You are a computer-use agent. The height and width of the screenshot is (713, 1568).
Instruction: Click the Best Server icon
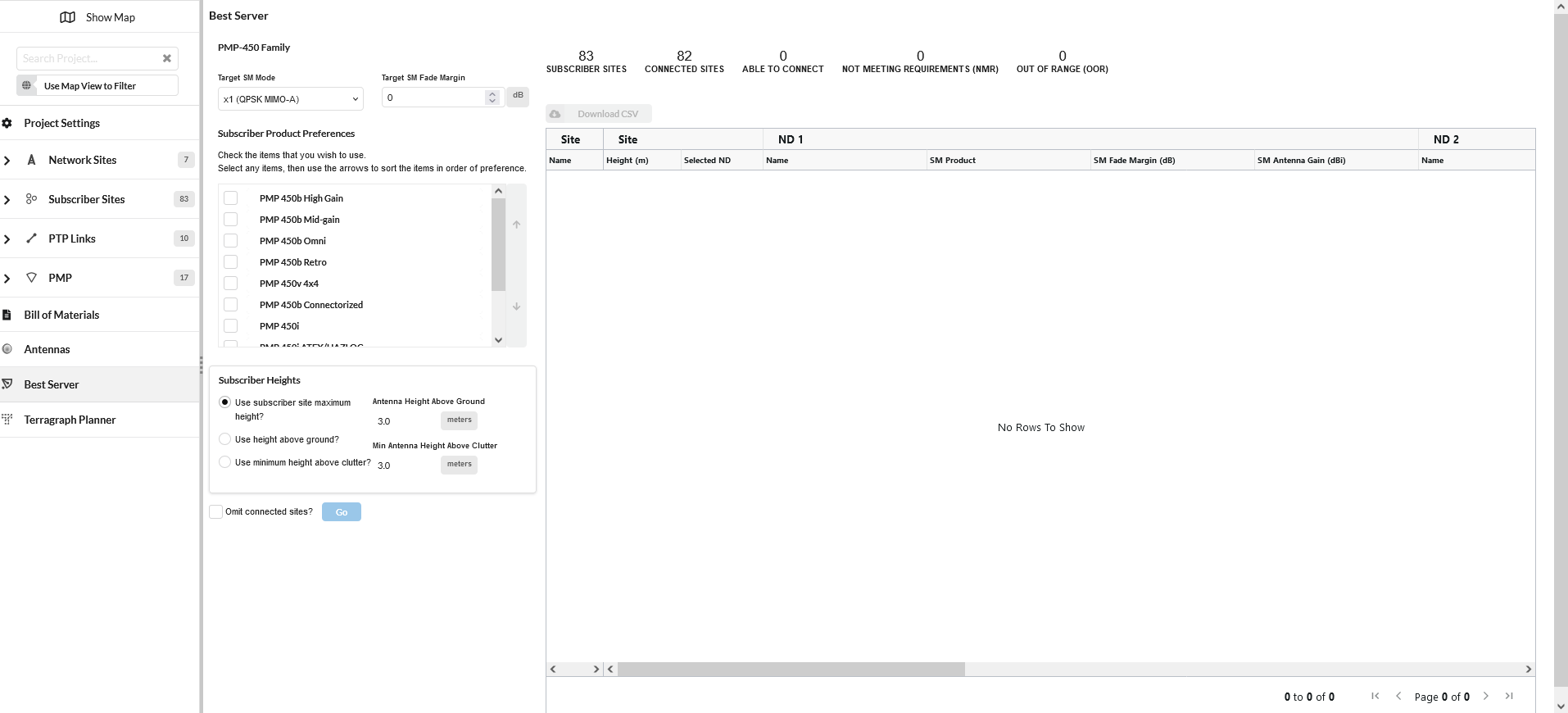tap(7, 384)
